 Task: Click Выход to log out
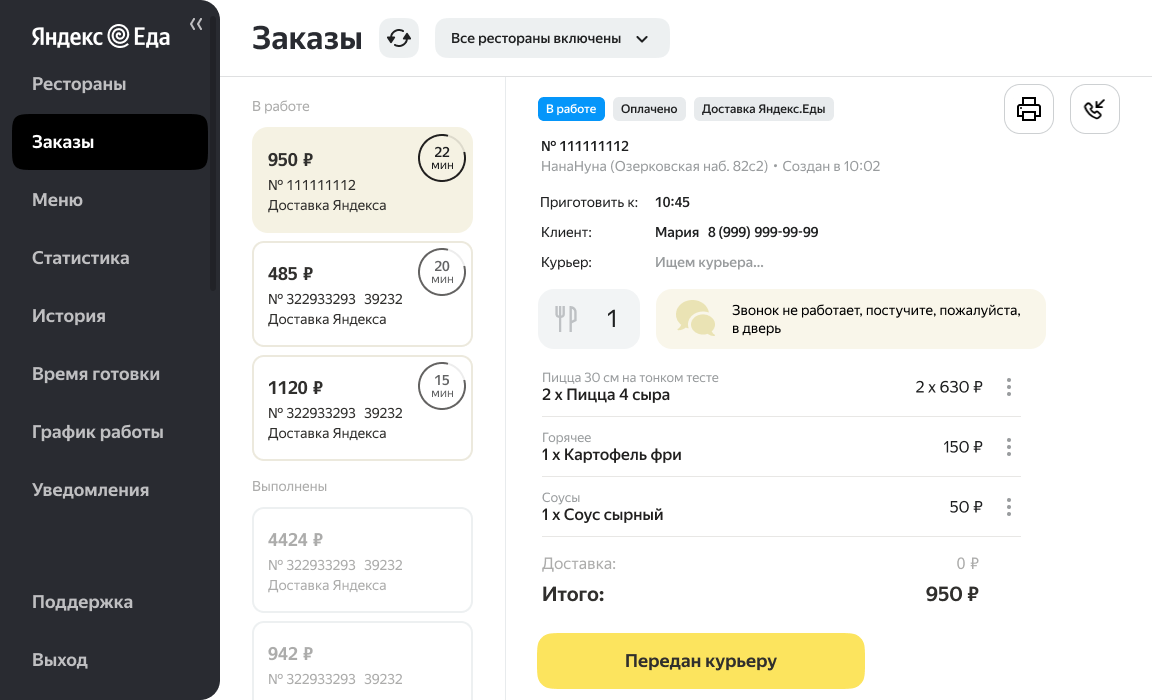click(60, 660)
